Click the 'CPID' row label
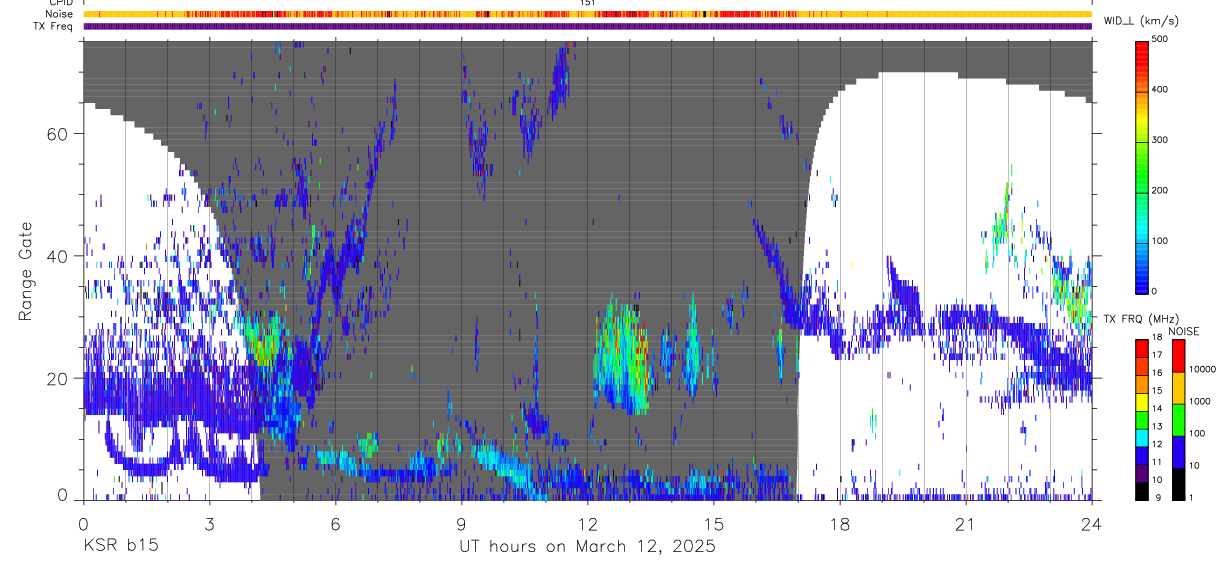1228x567 pixels. point(61,3)
